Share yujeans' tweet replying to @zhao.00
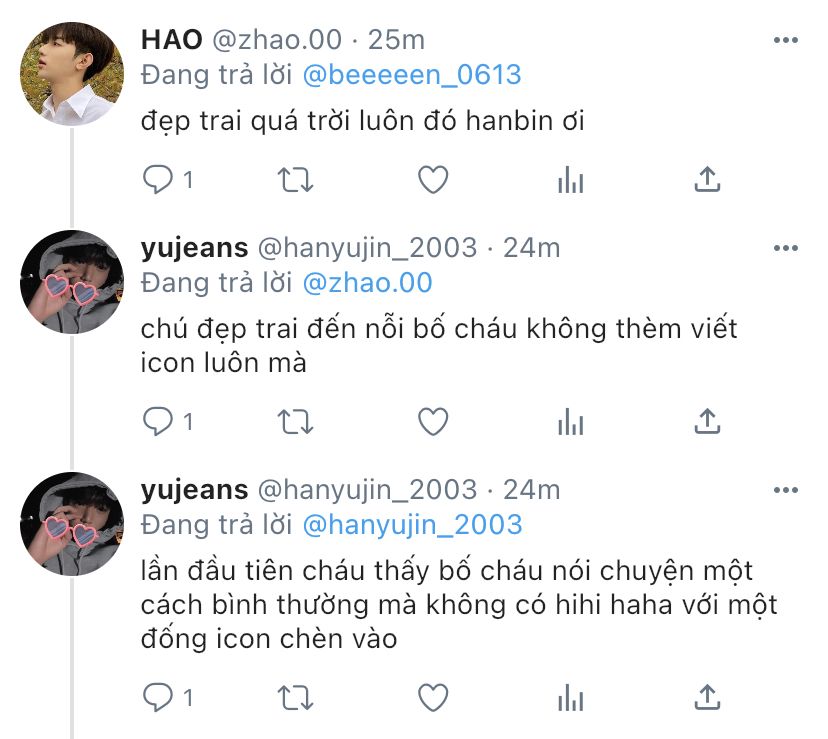The height and width of the screenshot is (739, 828). point(708,422)
